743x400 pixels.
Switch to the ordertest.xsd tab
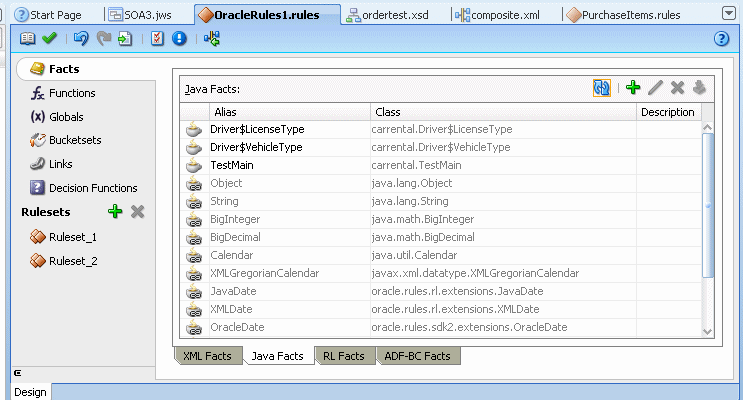387,15
